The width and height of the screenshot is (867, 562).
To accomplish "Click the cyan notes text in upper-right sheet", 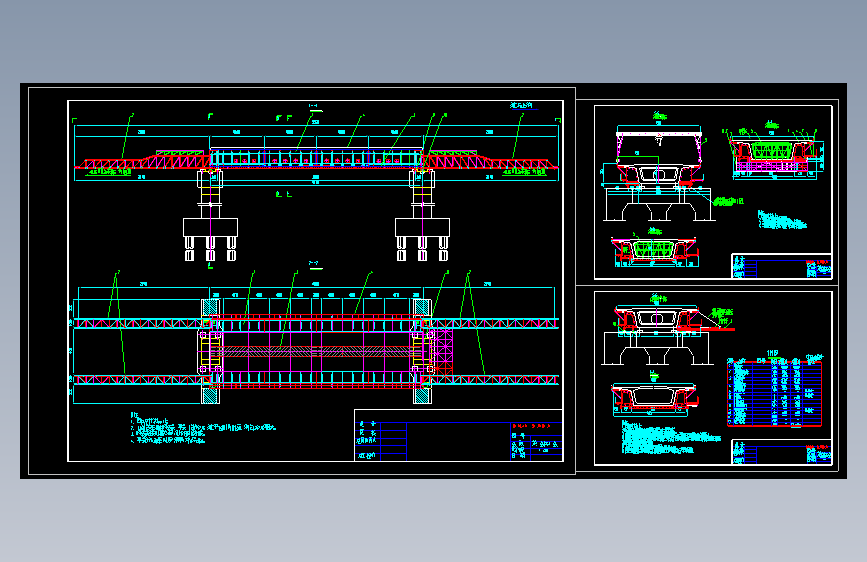I will [782, 220].
